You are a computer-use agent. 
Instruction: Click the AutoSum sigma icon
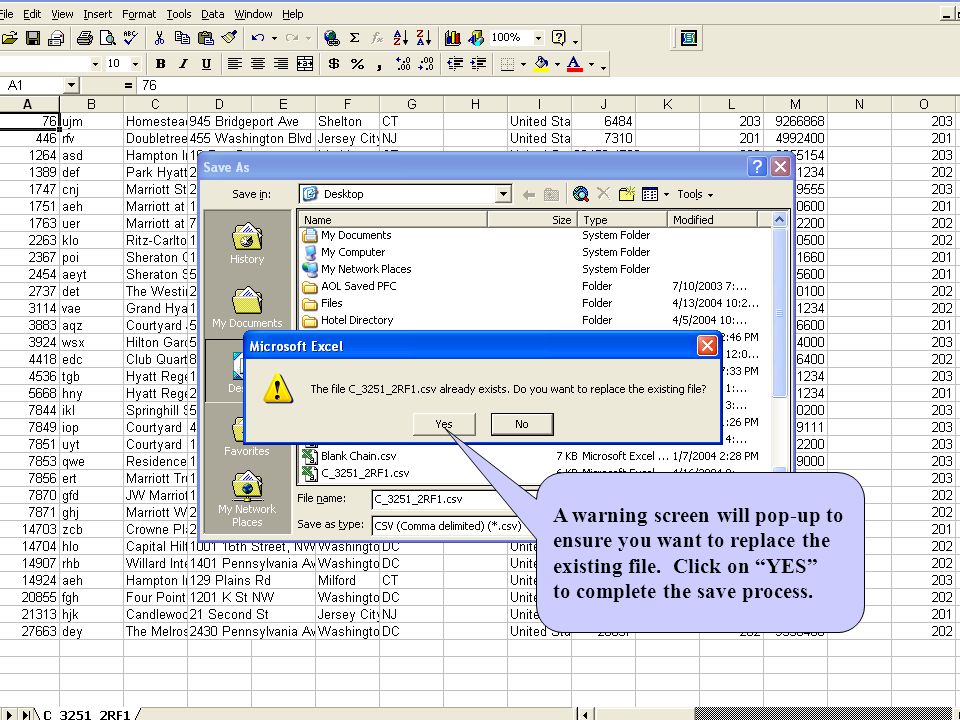coord(354,38)
